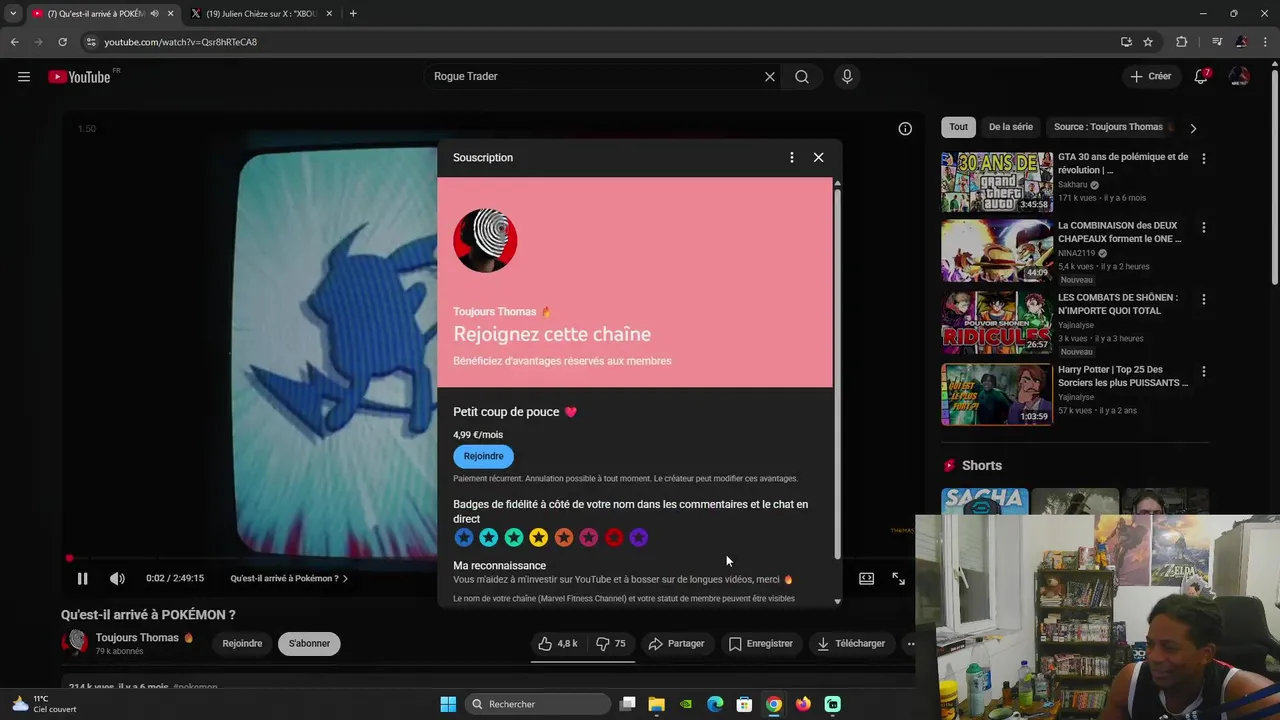Open the Harry Potter Top 25 thumbnail
1280x720 pixels.
click(x=997, y=394)
